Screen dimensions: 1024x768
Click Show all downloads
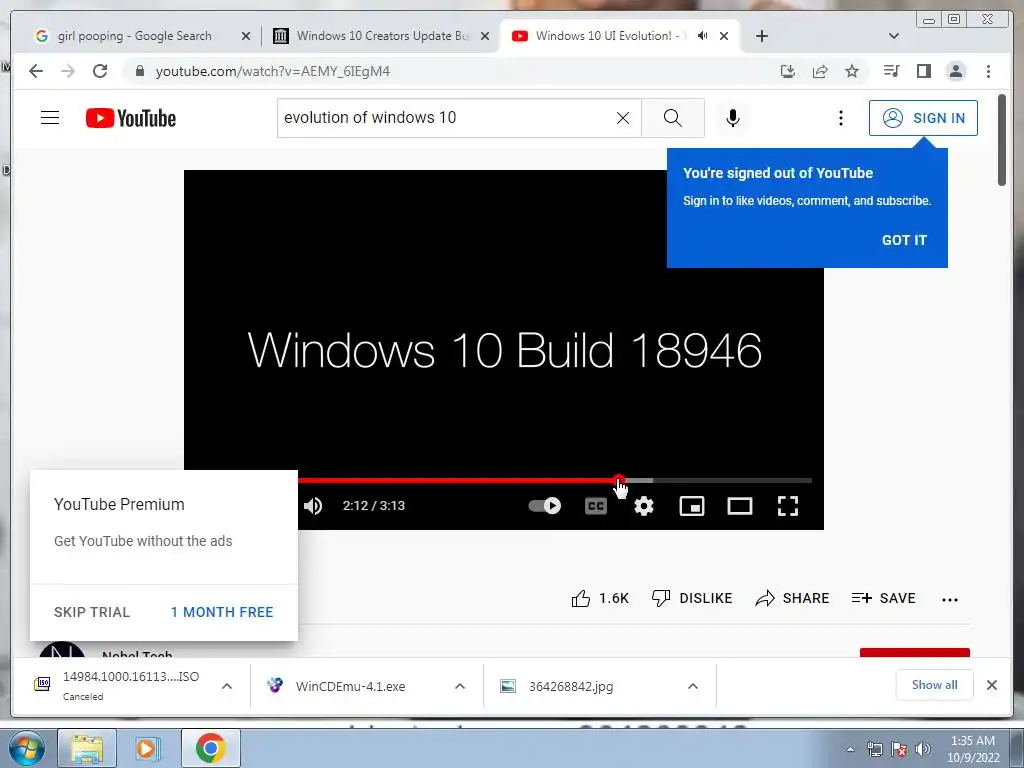click(x=935, y=685)
